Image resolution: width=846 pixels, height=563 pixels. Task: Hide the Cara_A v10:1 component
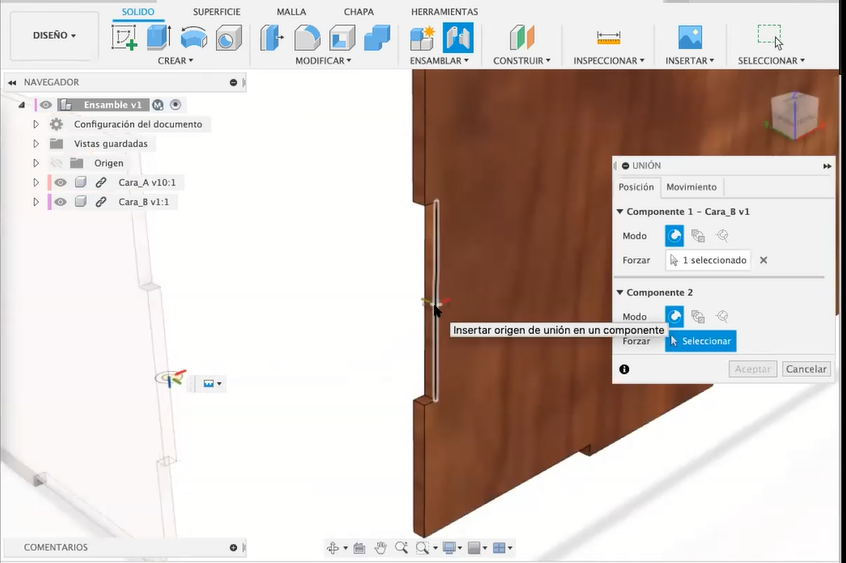pos(60,182)
